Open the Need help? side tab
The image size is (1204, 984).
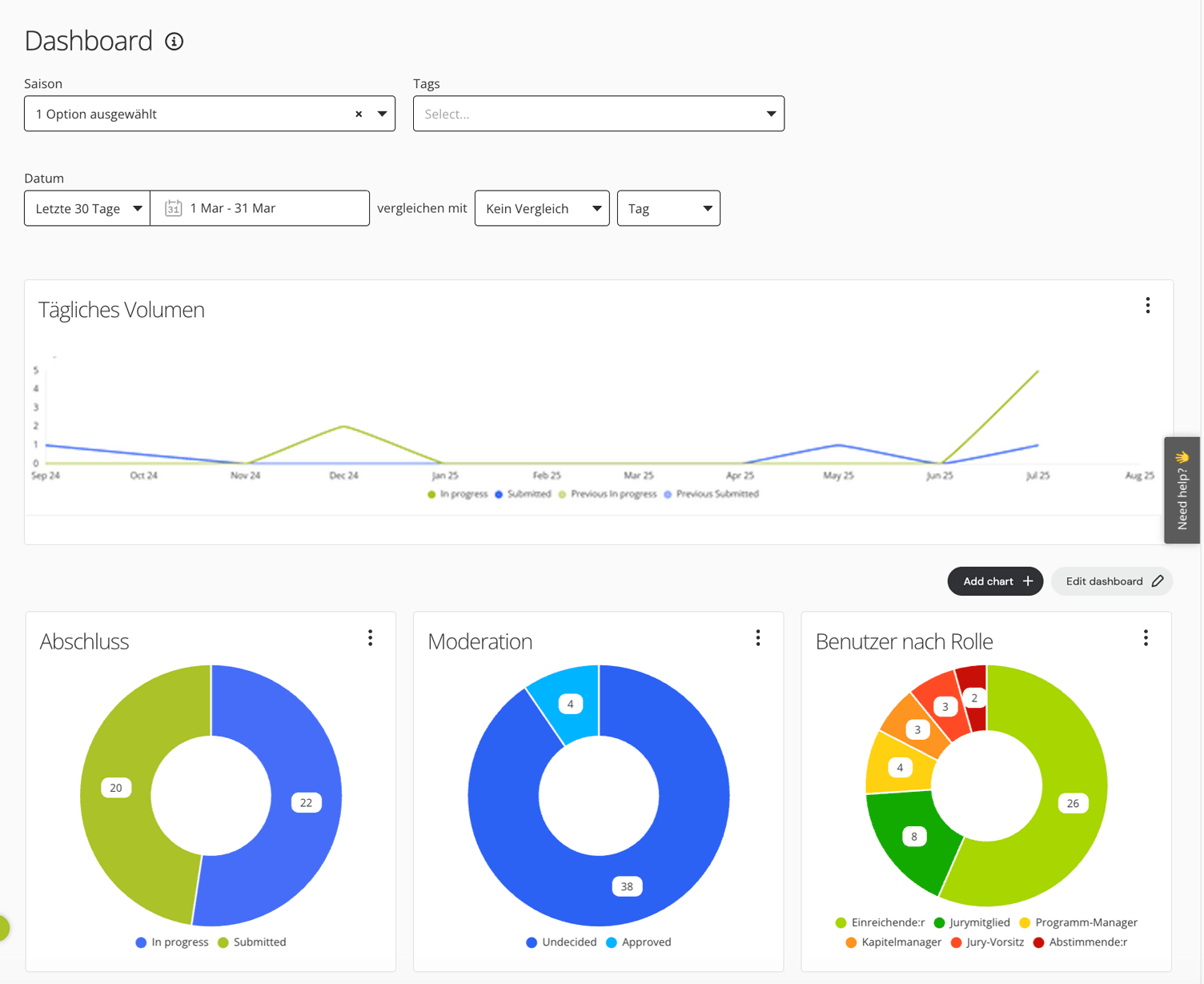pyautogui.click(x=1182, y=490)
